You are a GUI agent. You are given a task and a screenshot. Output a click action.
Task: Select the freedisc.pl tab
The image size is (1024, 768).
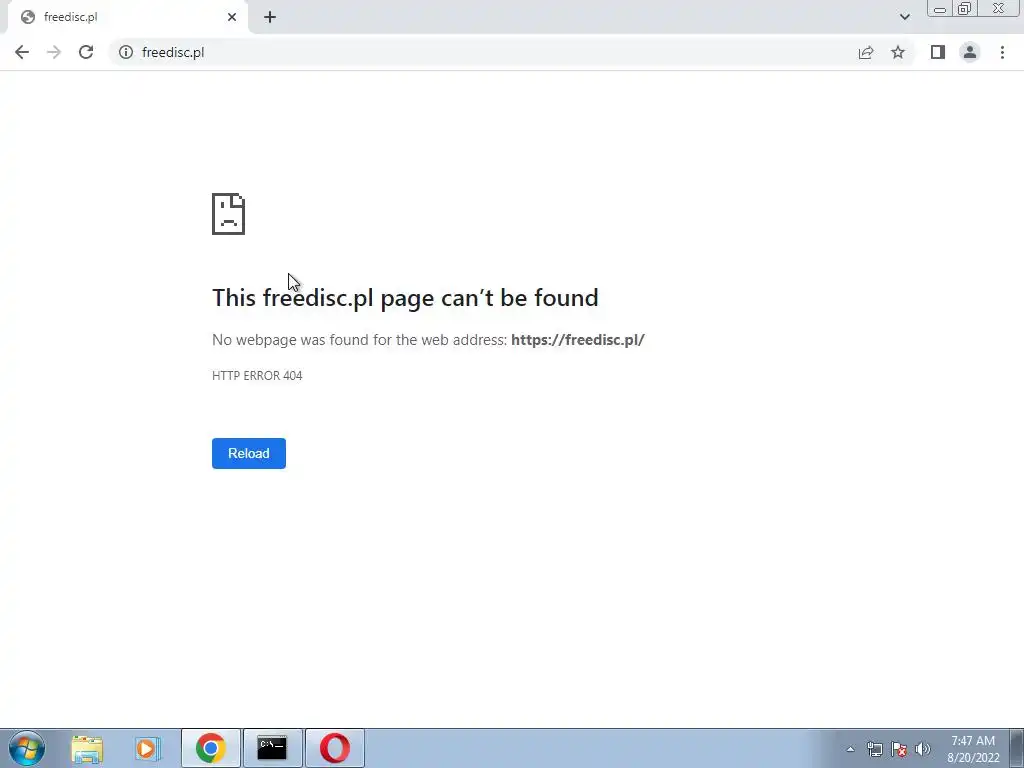(x=127, y=17)
